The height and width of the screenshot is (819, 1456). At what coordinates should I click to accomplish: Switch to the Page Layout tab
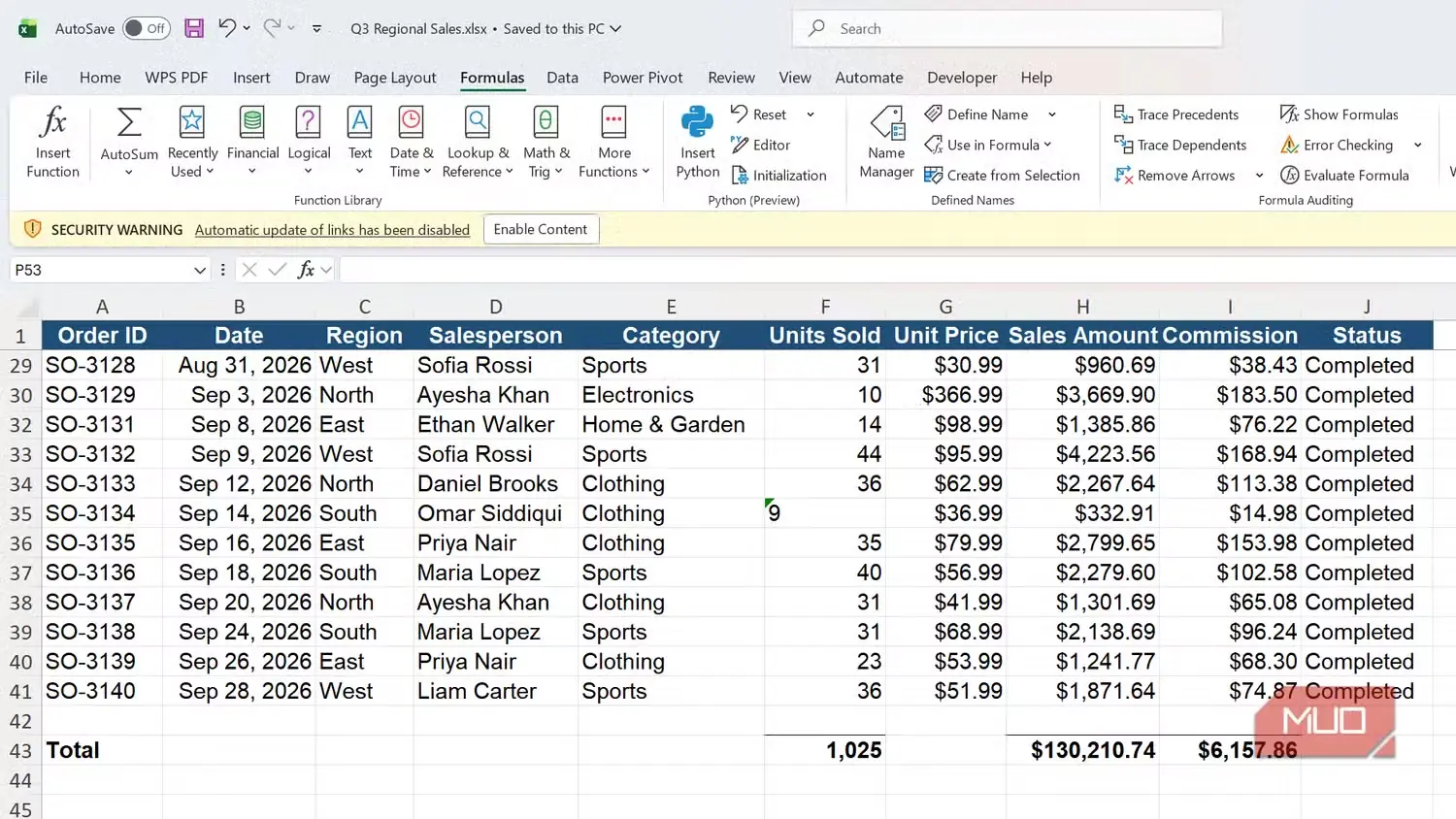coord(395,78)
